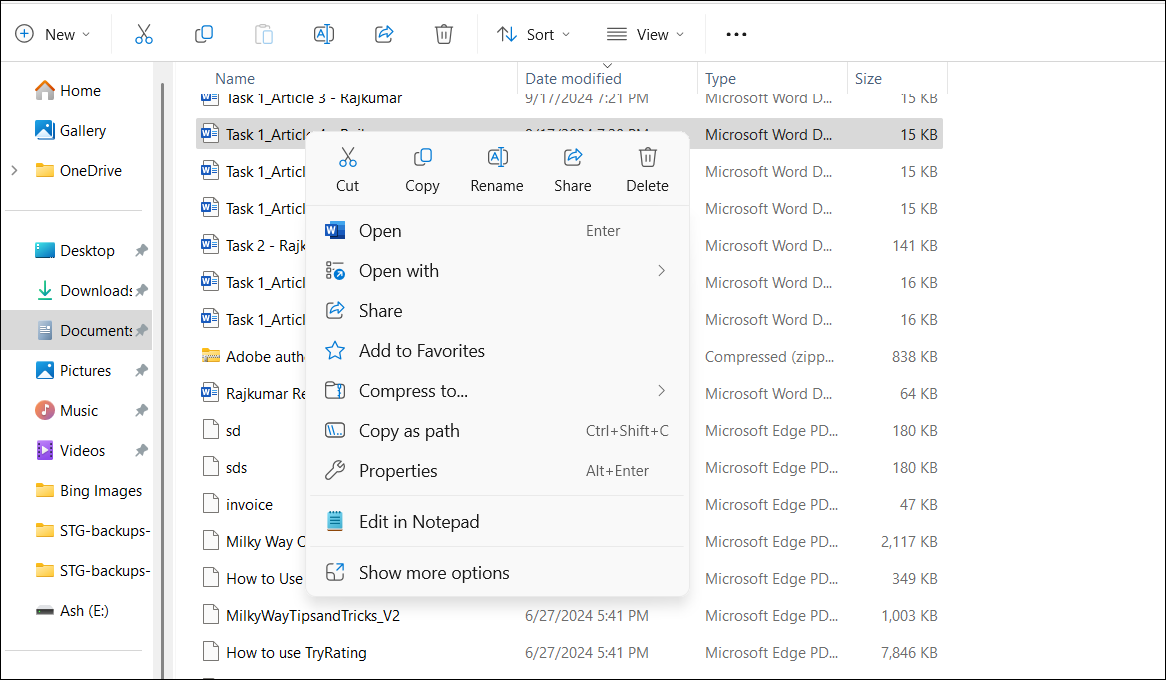This screenshot has width=1166, height=680.
Task: Click the toolbar scissors Cut icon
Action: (x=144, y=34)
